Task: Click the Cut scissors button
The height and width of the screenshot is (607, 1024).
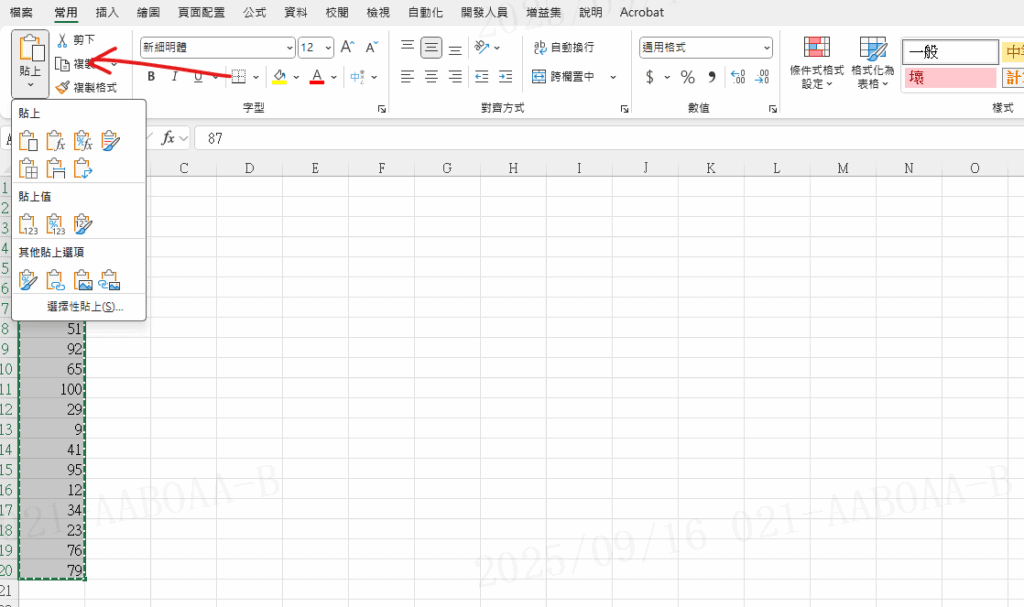Action: [x=77, y=40]
